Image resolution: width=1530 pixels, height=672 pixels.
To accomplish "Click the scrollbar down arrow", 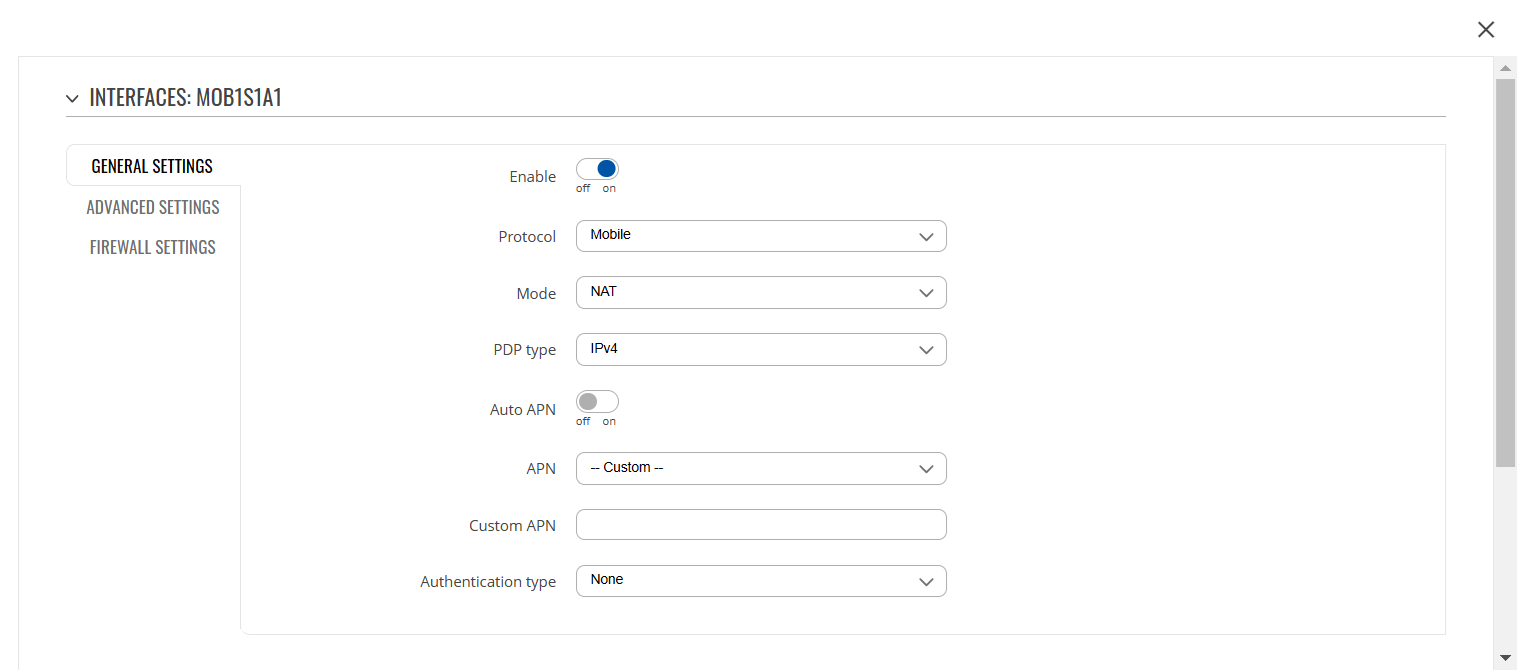I will (x=1505, y=657).
